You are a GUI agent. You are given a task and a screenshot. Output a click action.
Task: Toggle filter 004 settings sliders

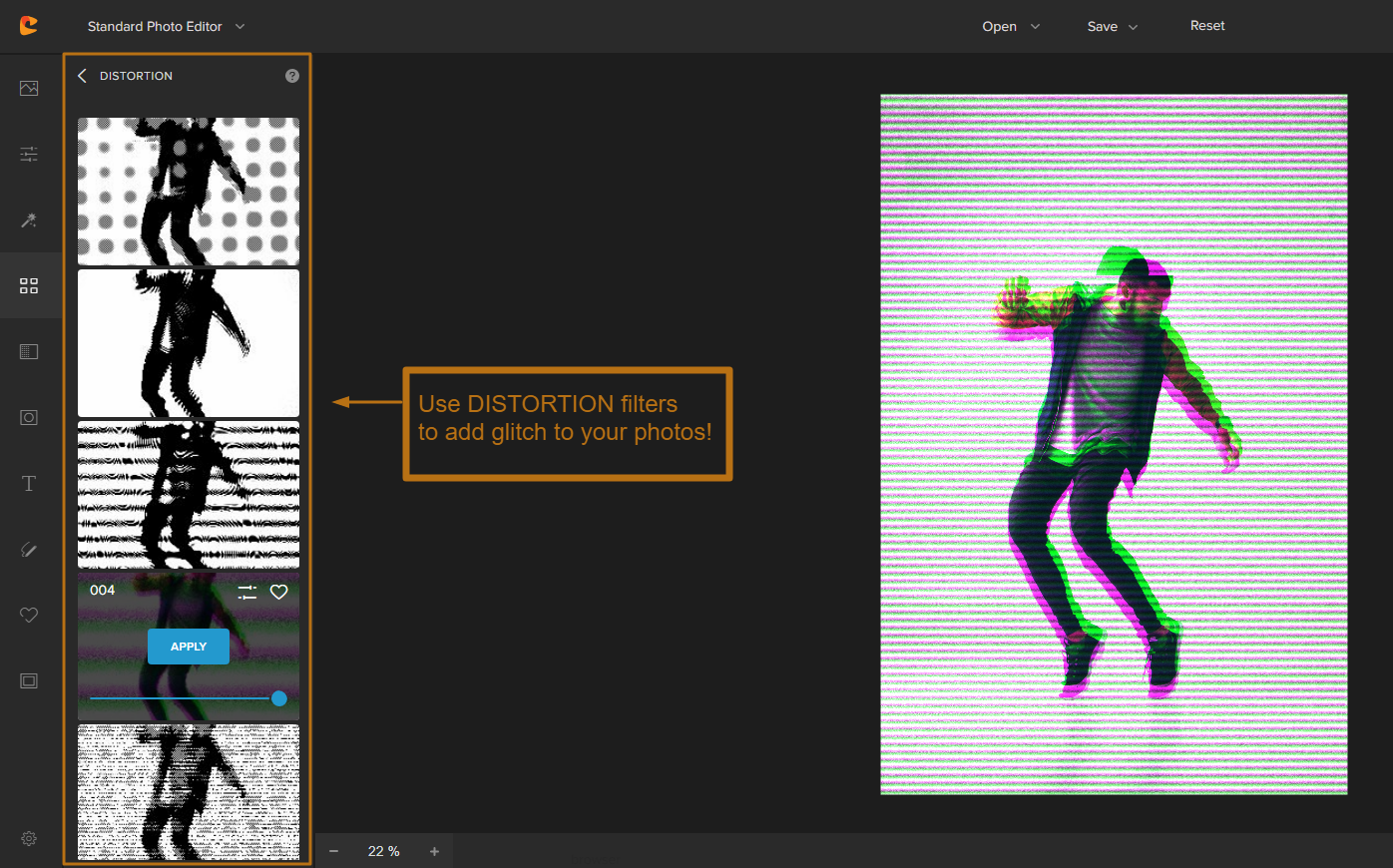click(247, 593)
